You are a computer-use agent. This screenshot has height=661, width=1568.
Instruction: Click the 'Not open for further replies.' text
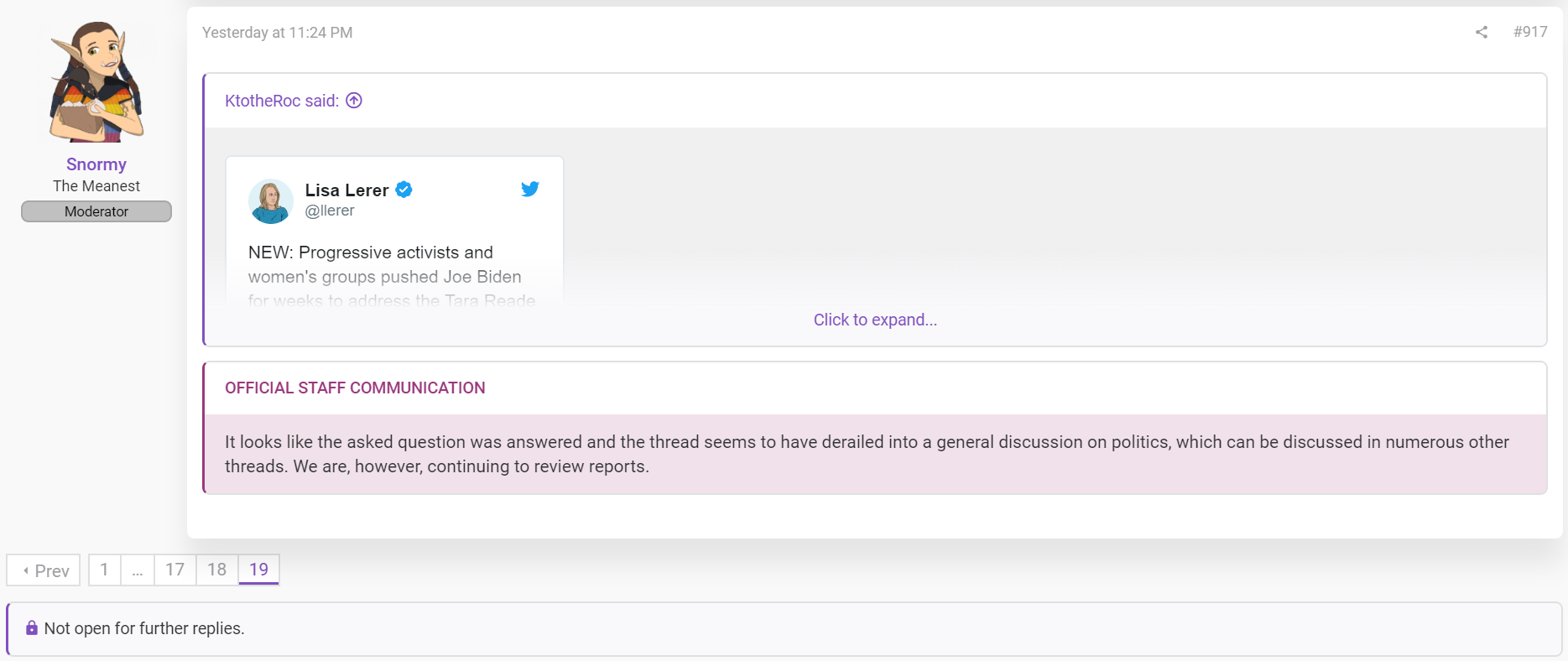coord(144,629)
